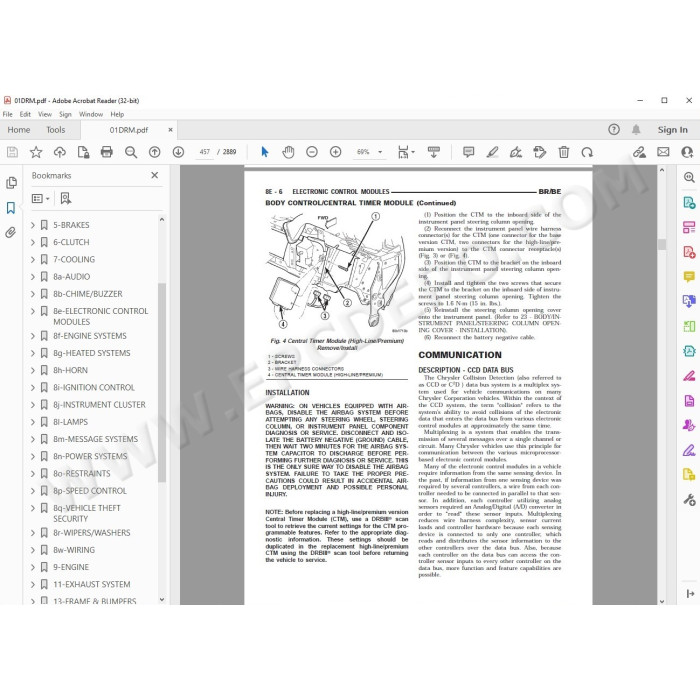Click the Save file icon
The image size is (700, 700).
[12, 152]
